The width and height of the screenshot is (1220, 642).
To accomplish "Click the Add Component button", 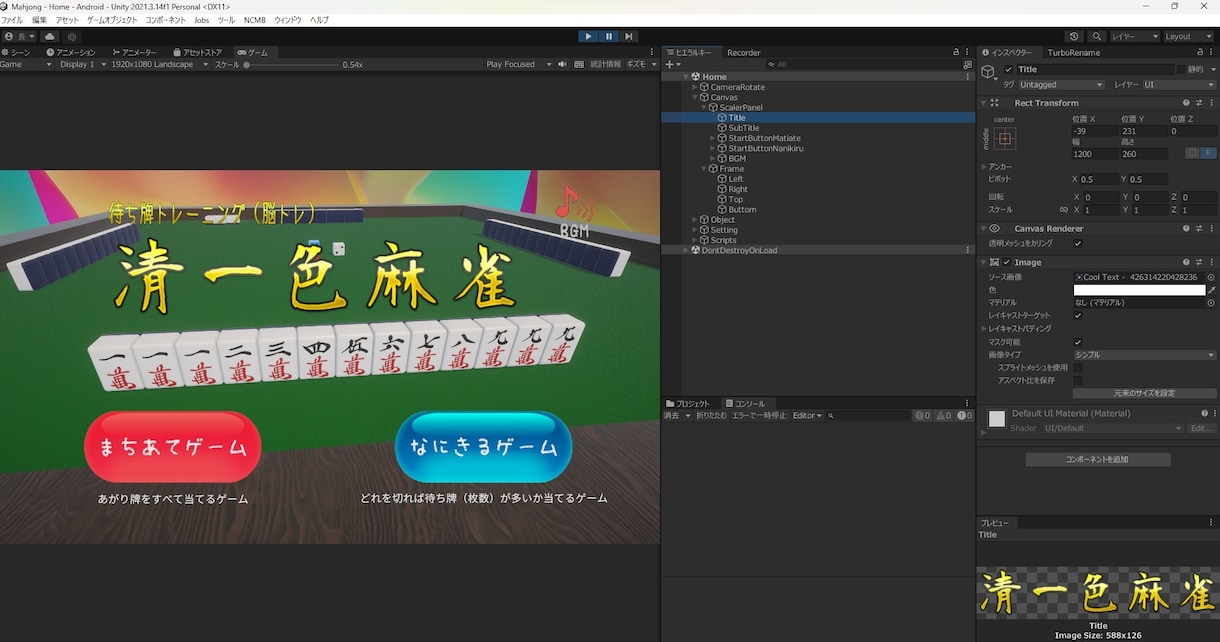I will (1098, 459).
